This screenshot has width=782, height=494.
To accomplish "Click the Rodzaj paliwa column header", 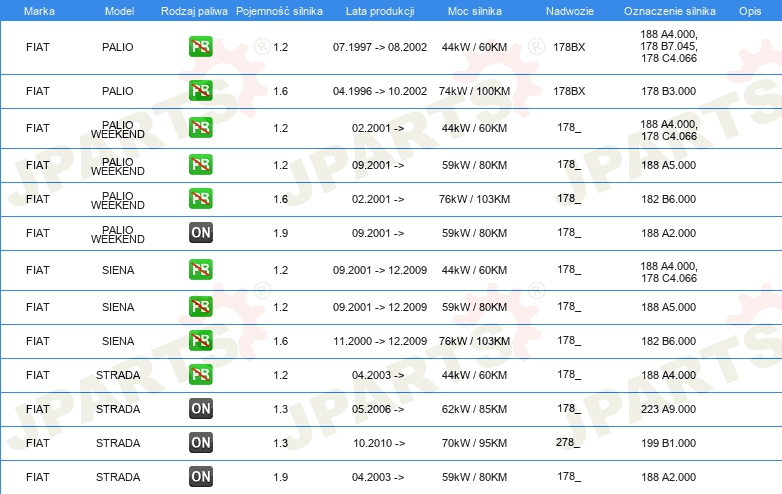I will click(194, 11).
